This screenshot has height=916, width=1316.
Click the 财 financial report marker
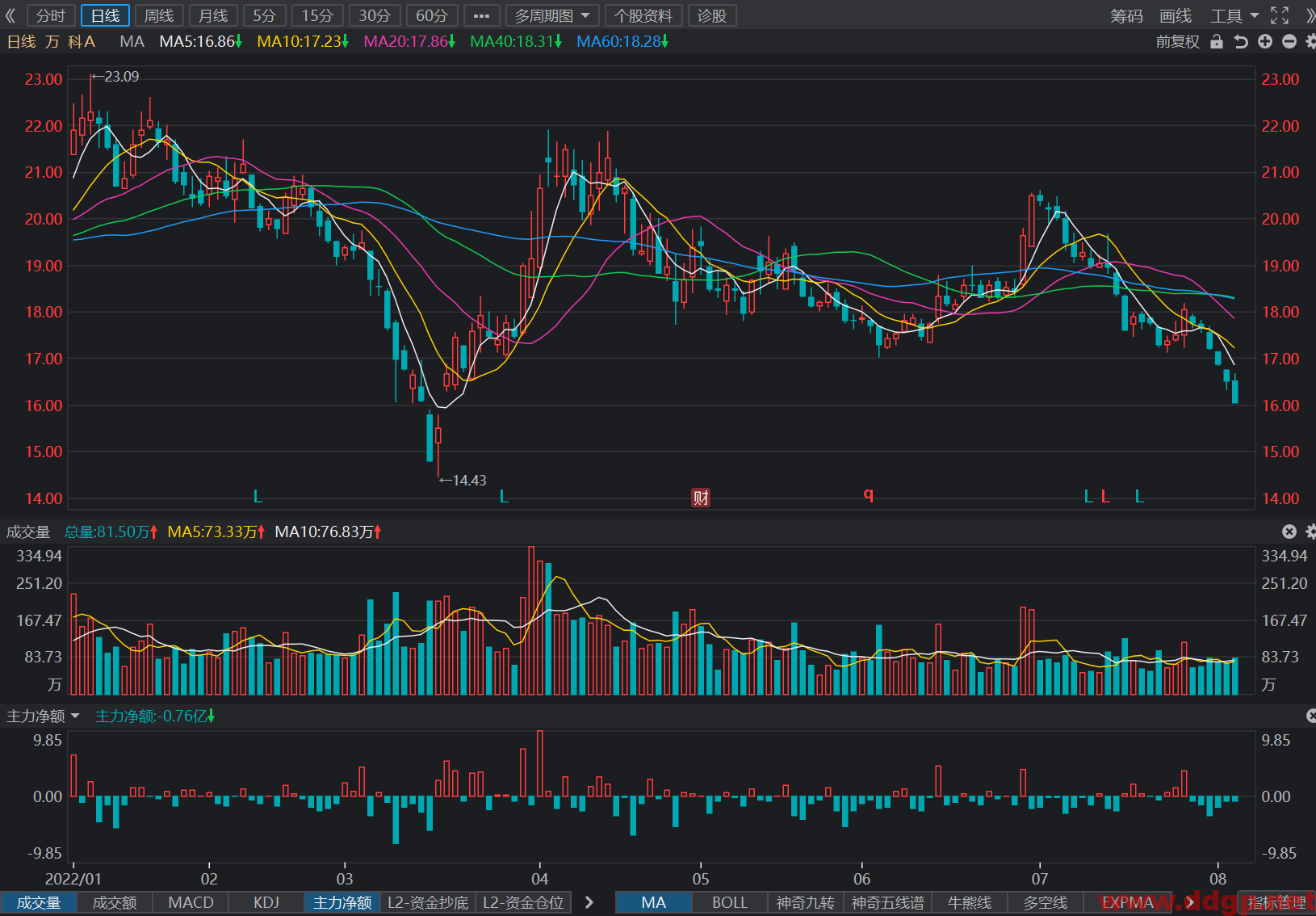click(x=701, y=497)
